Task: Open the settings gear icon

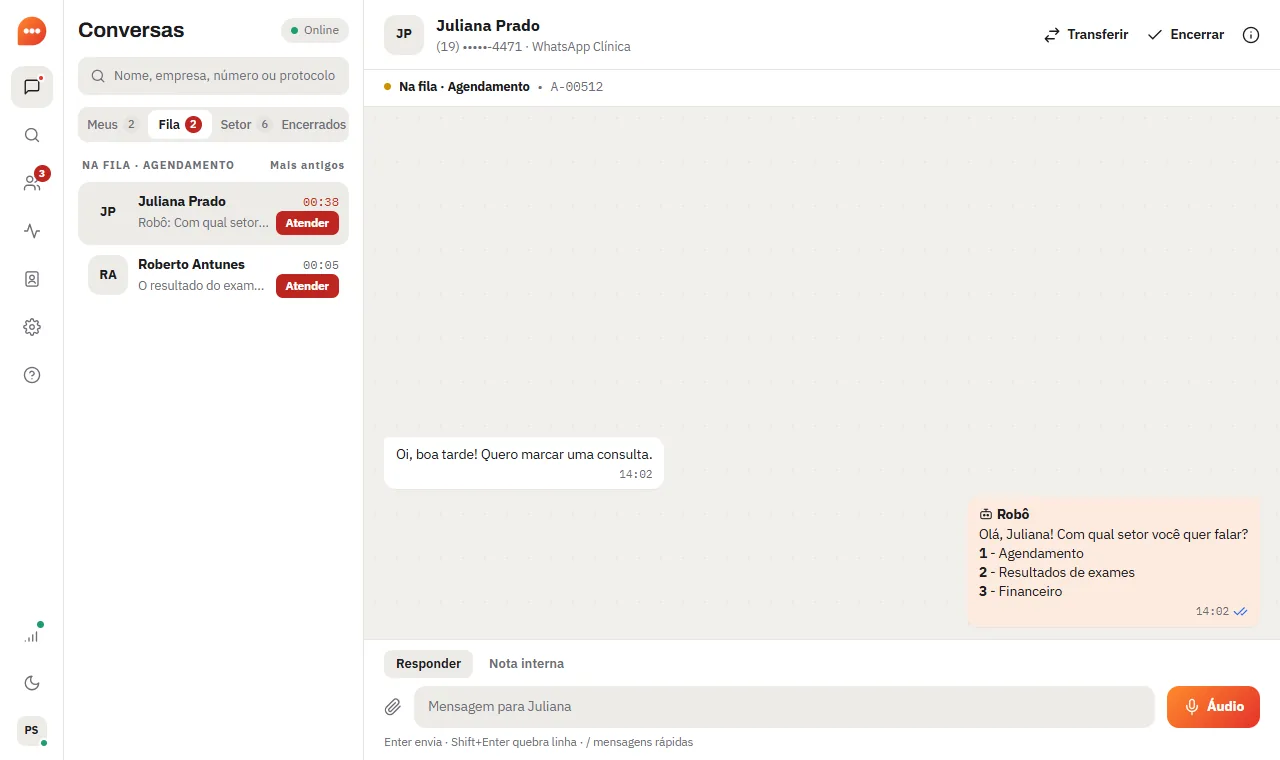Action: click(32, 327)
